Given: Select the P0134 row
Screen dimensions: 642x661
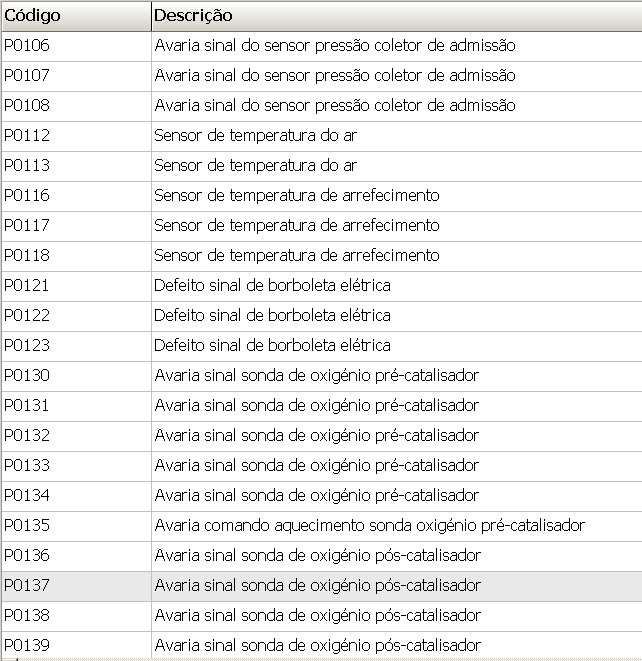Looking at the screenshot, I should (27, 496).
